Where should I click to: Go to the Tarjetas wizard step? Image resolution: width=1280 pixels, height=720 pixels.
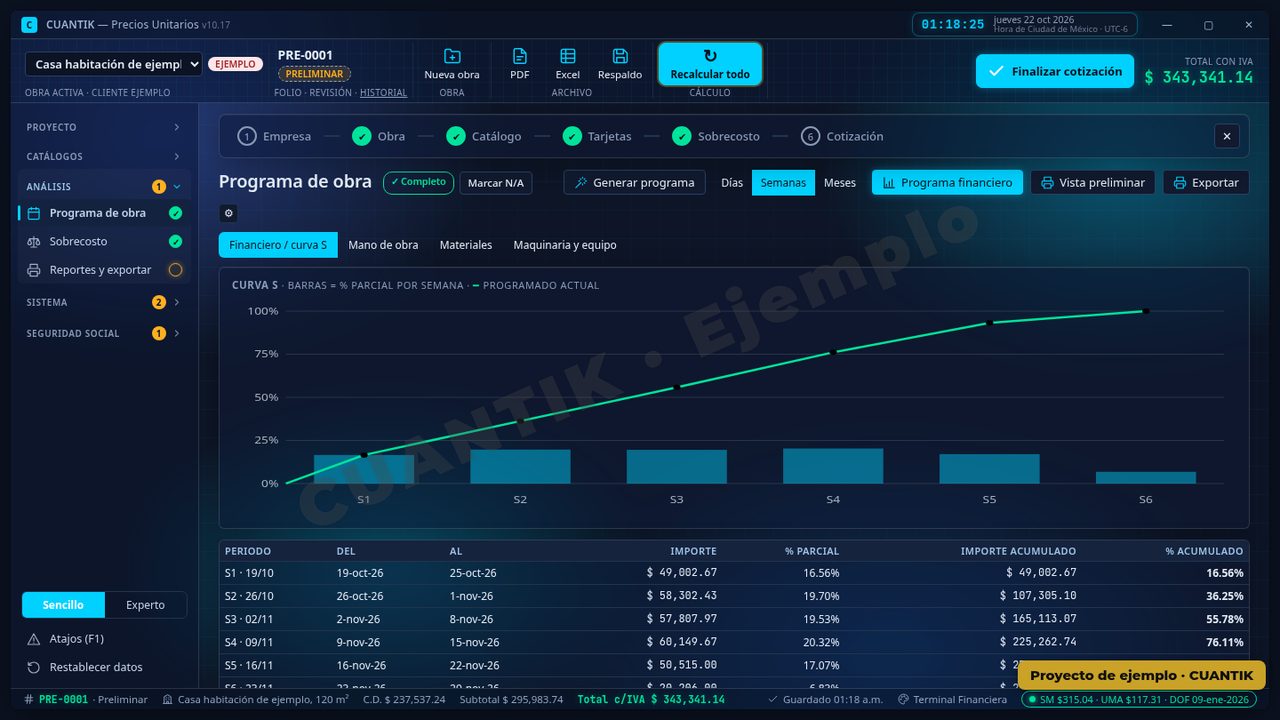(597, 136)
